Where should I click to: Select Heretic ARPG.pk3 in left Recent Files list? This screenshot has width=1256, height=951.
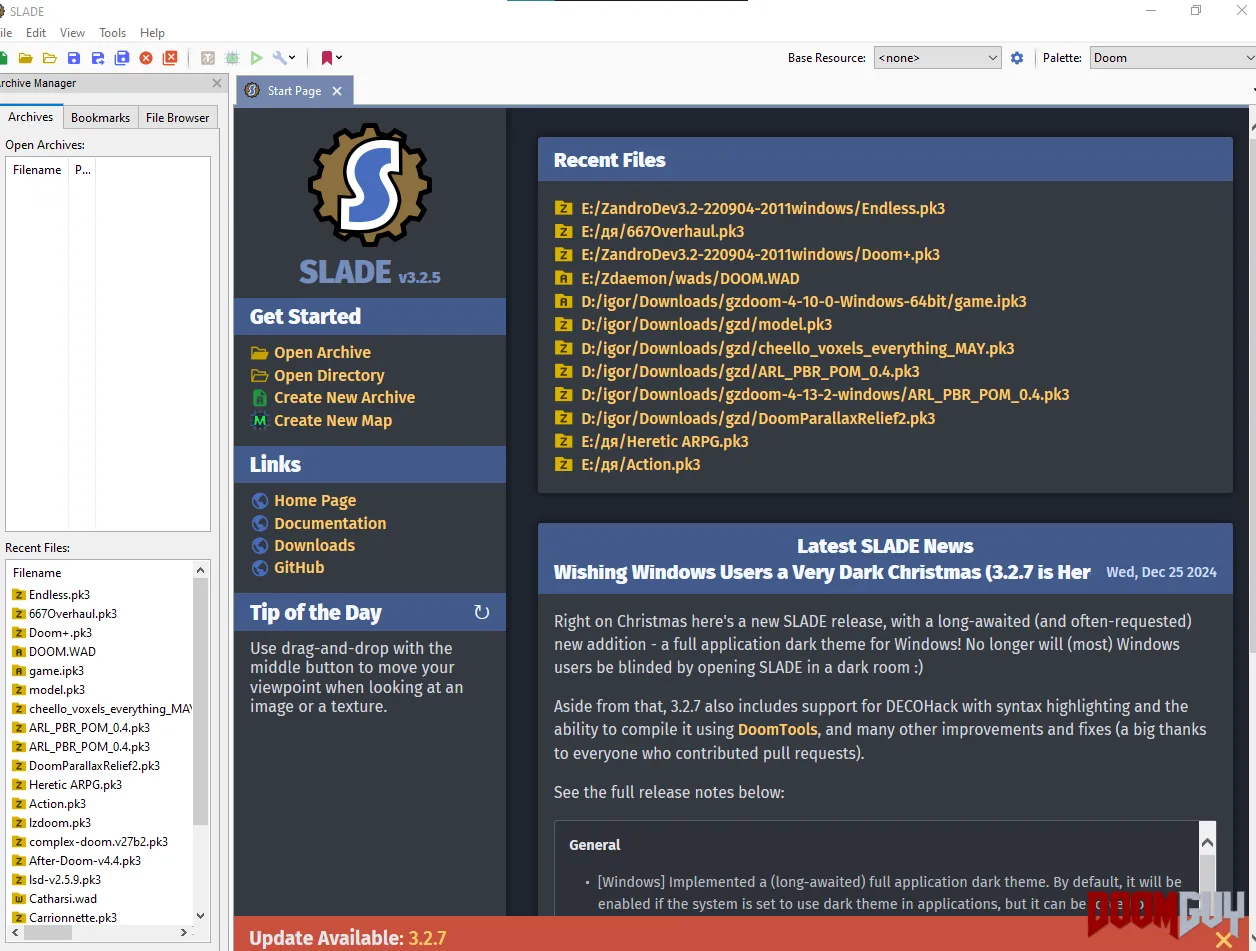pos(75,785)
